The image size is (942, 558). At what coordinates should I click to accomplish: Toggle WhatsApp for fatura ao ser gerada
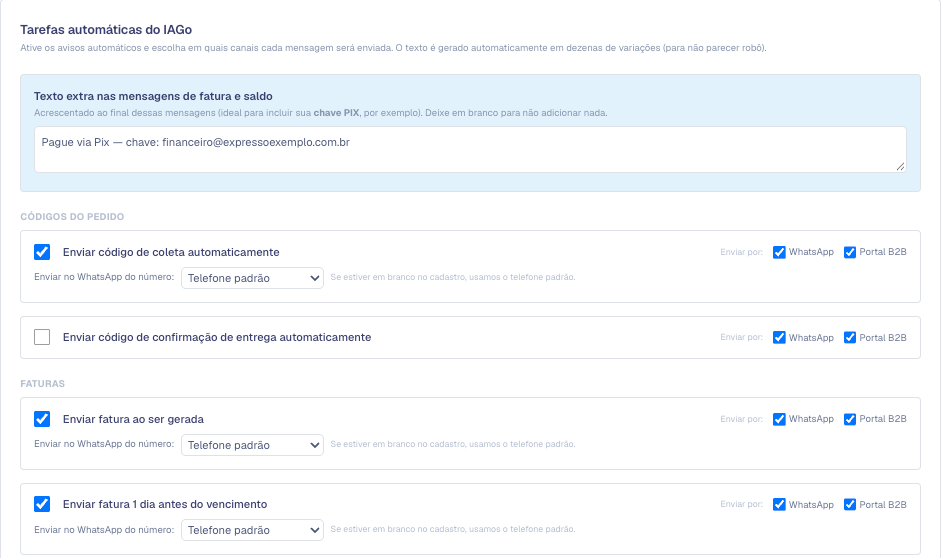tap(779, 419)
